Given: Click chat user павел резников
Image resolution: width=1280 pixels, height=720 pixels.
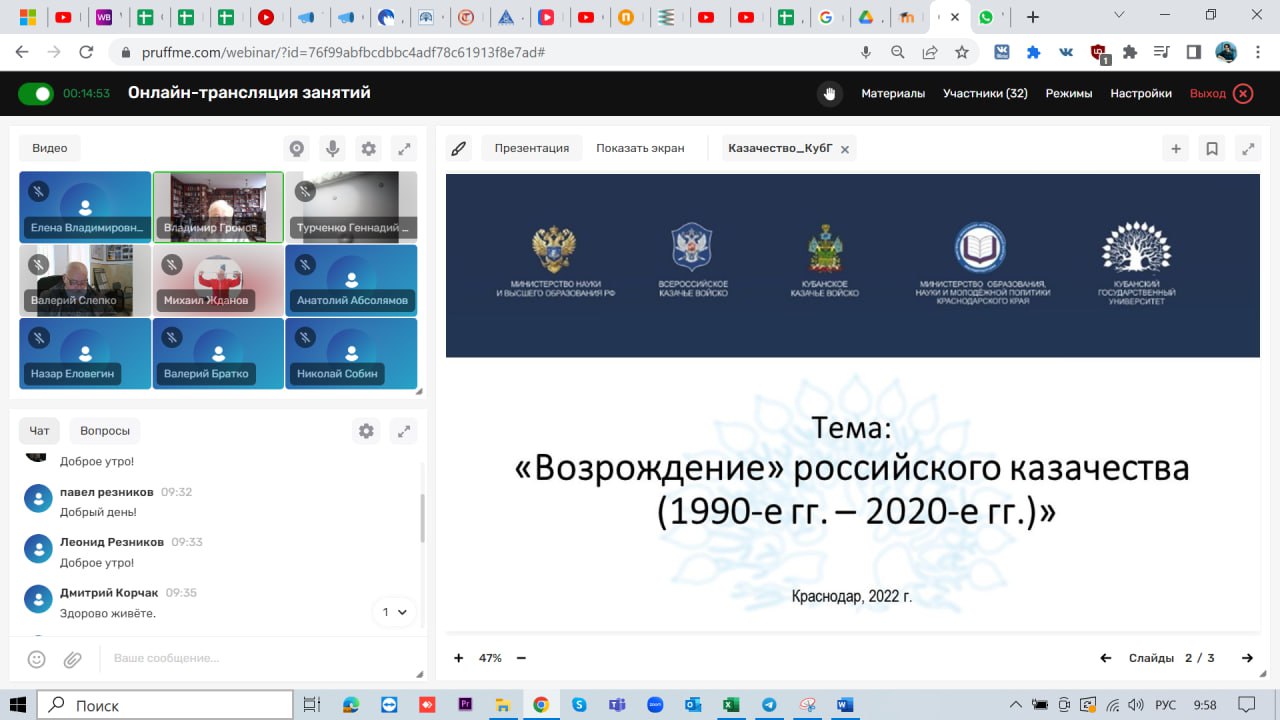Looking at the screenshot, I should pos(107,492).
